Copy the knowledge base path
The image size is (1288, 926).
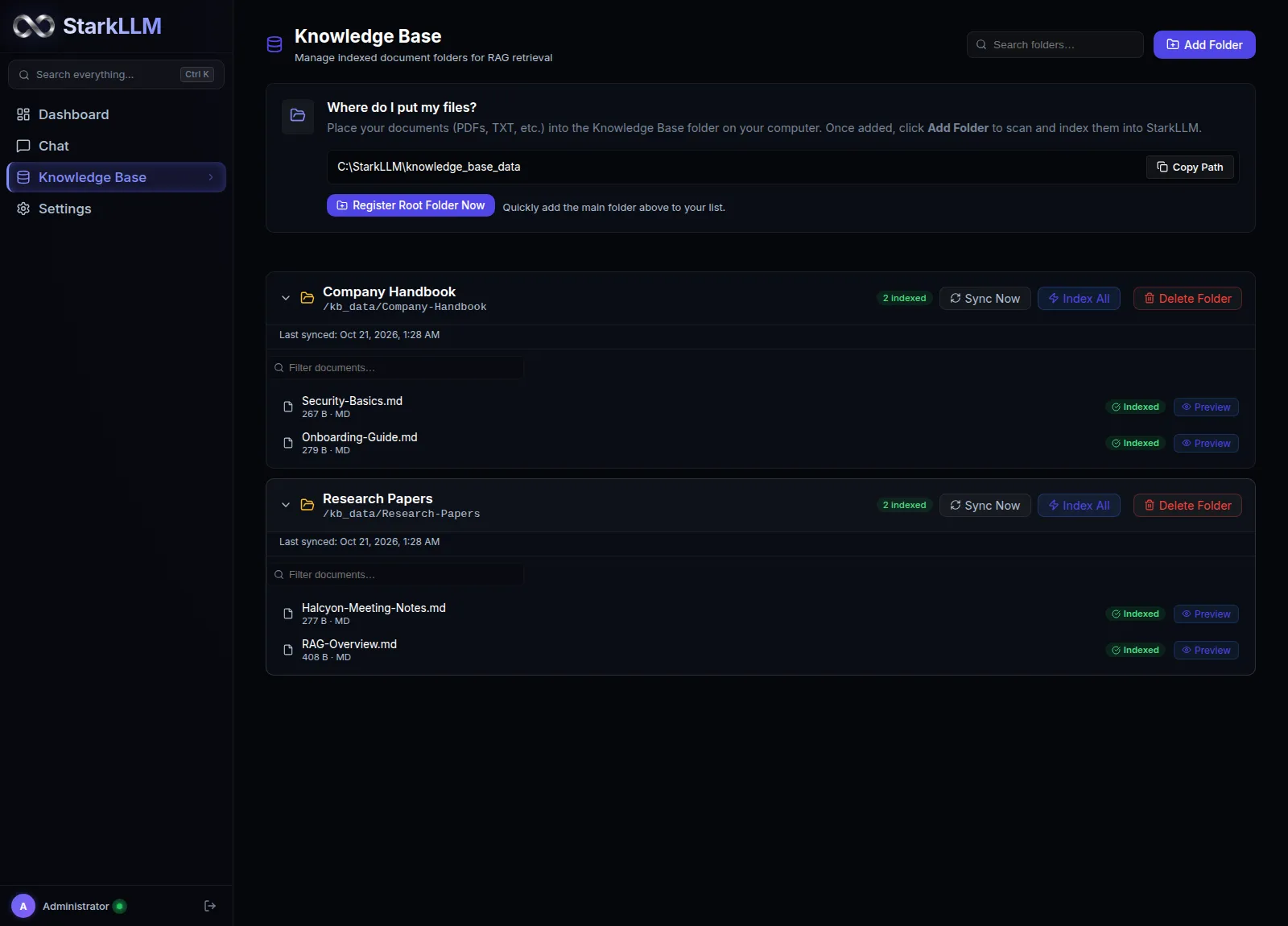click(1190, 167)
